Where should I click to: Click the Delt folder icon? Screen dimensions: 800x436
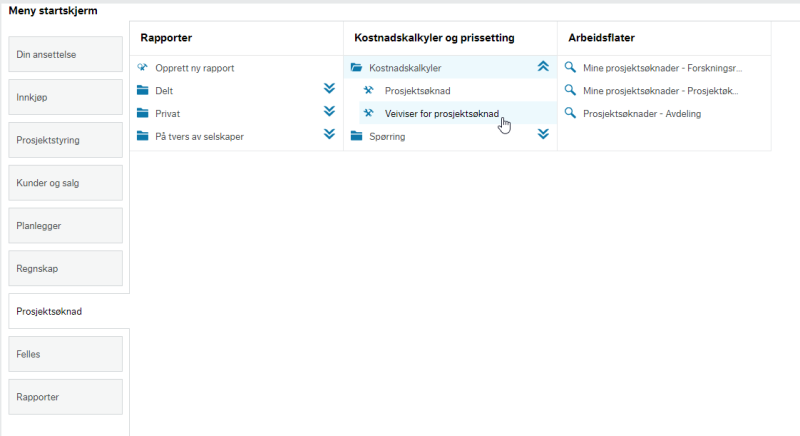pyautogui.click(x=143, y=90)
